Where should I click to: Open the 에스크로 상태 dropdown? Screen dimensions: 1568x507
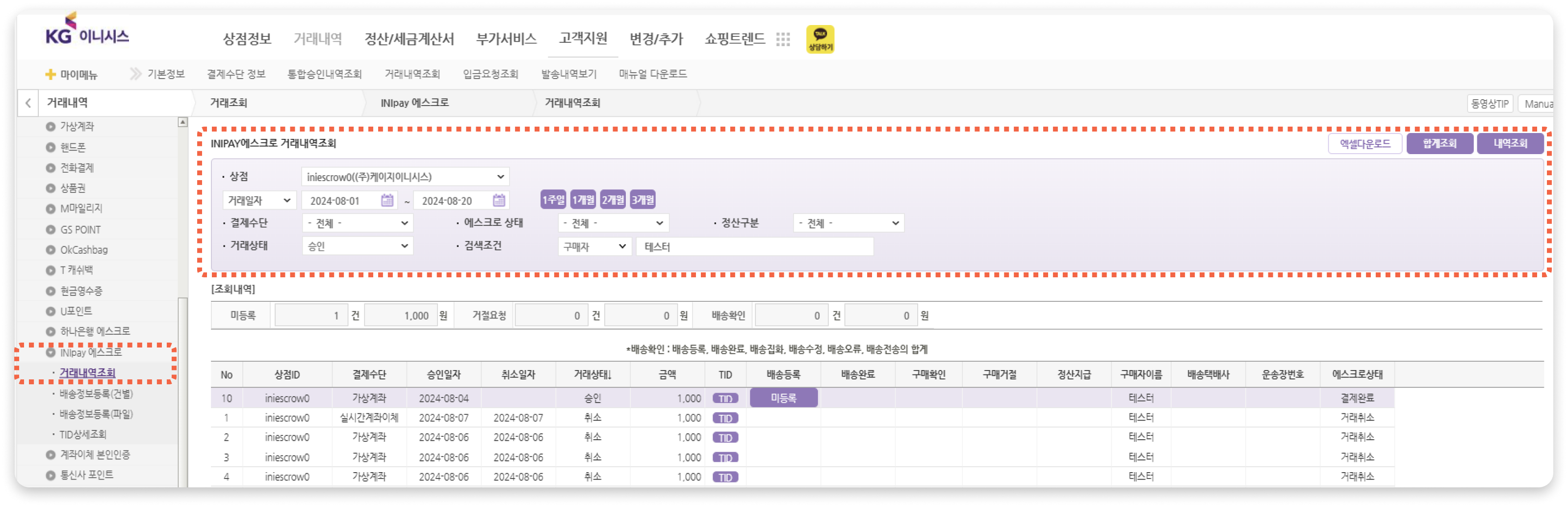[x=613, y=223]
